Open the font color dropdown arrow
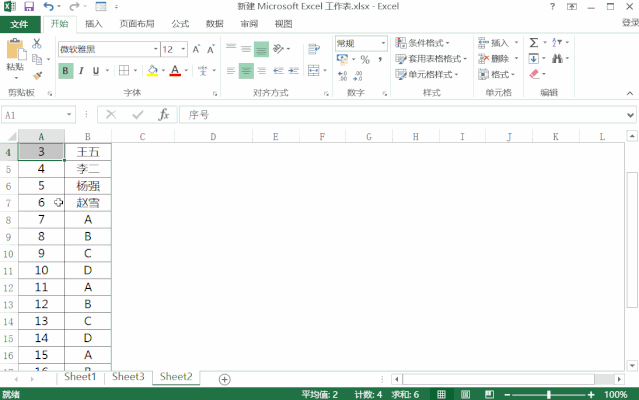Viewport: 639px width, 400px height. (186, 71)
